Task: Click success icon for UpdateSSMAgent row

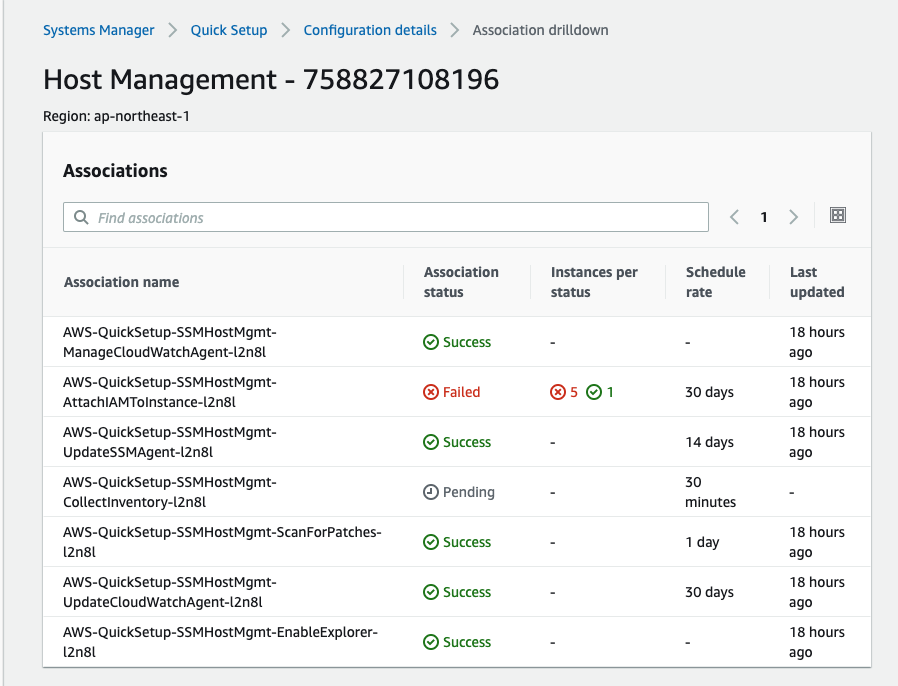Action: [x=431, y=442]
